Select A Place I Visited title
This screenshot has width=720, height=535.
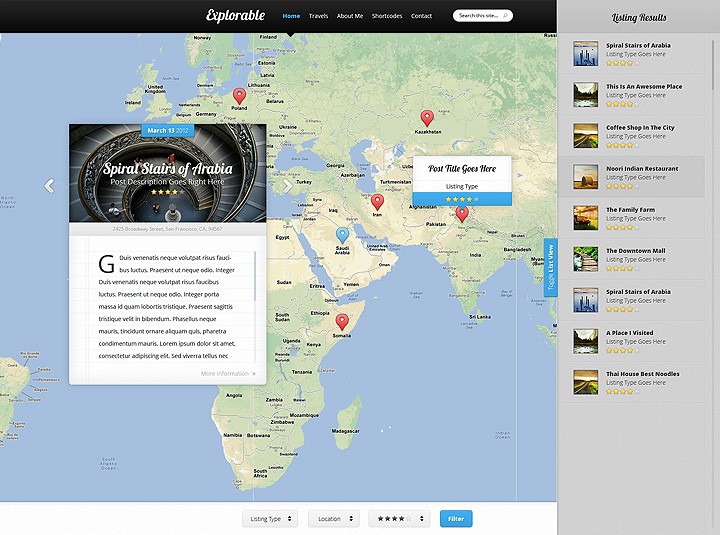[630, 333]
